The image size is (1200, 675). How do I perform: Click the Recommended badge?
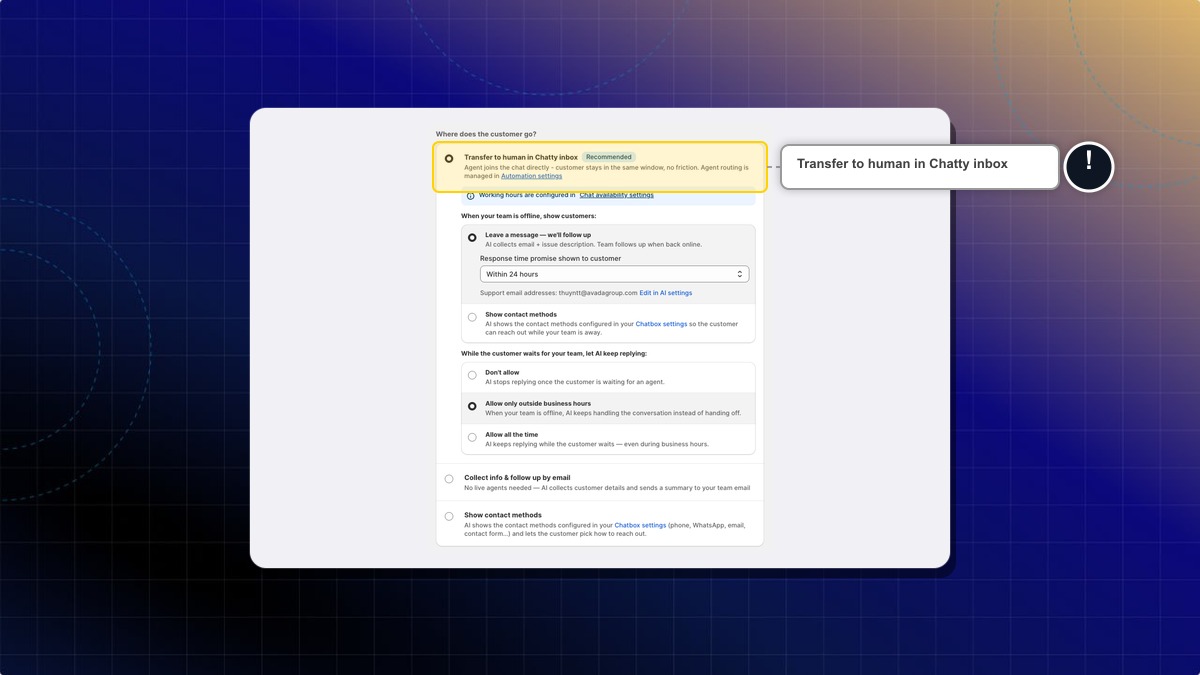(609, 157)
